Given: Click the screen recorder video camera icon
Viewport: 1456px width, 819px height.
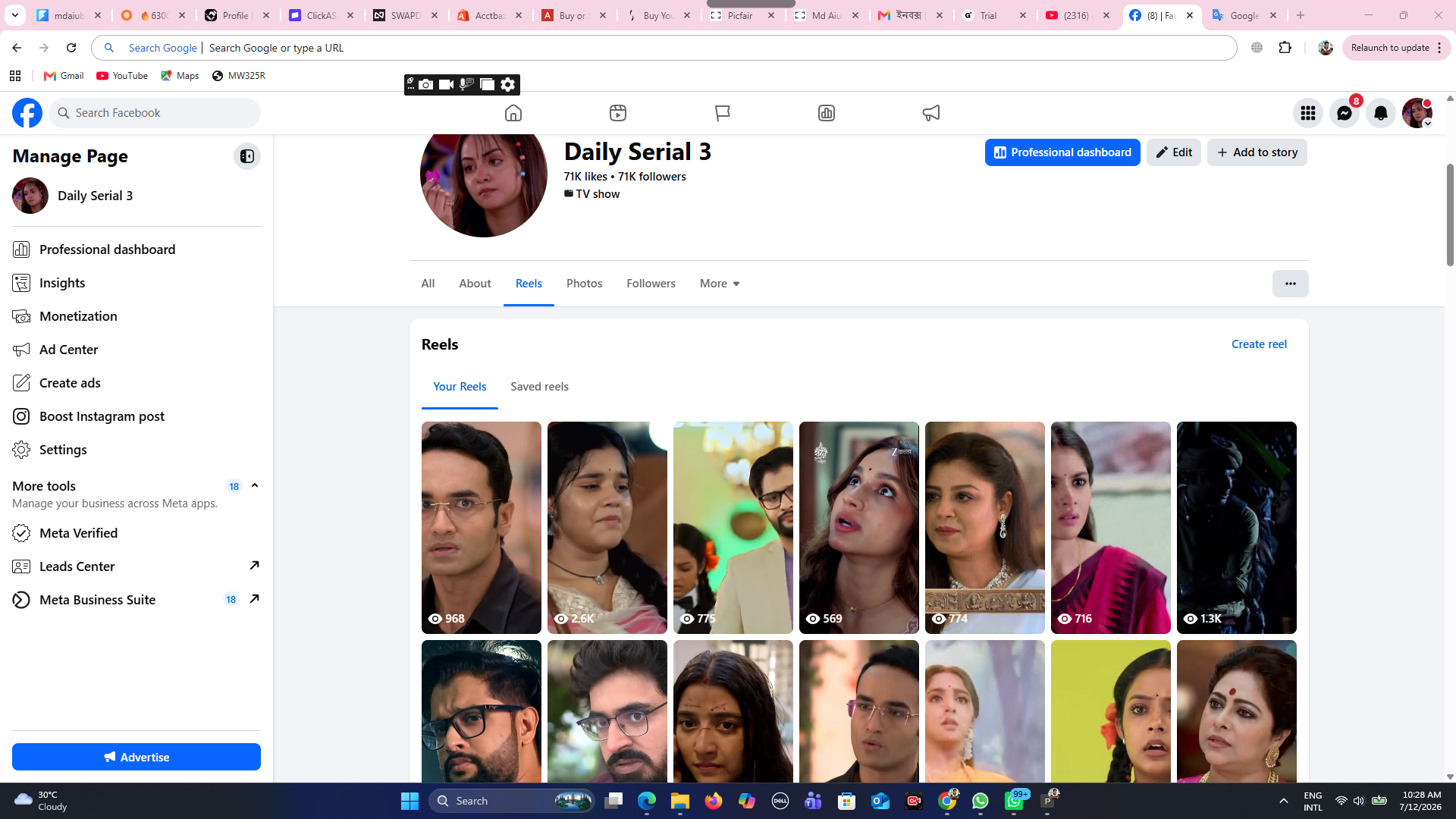Looking at the screenshot, I should (447, 84).
